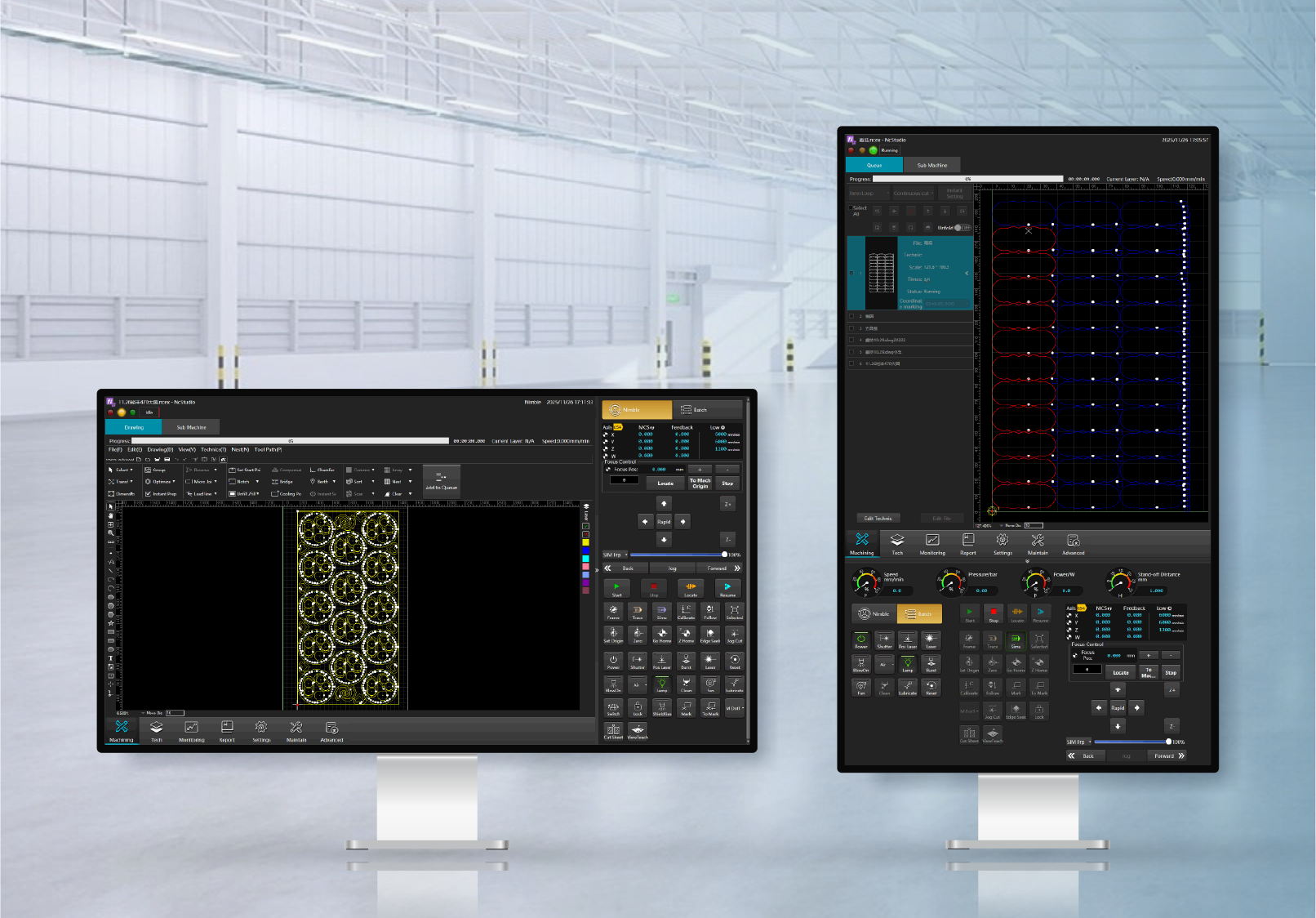
Task: Open the Technics(T) menu
Action: pos(213,450)
